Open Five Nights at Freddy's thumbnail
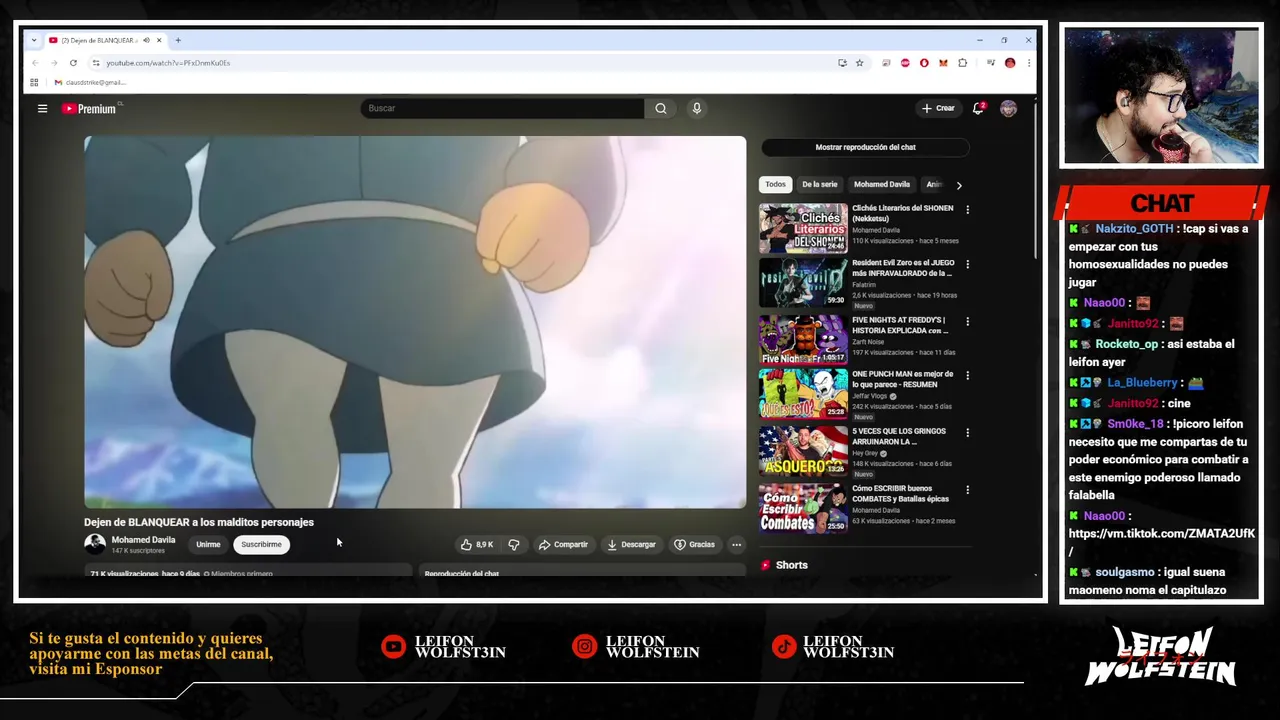Viewport: 1280px width, 720px height. [x=803, y=340]
